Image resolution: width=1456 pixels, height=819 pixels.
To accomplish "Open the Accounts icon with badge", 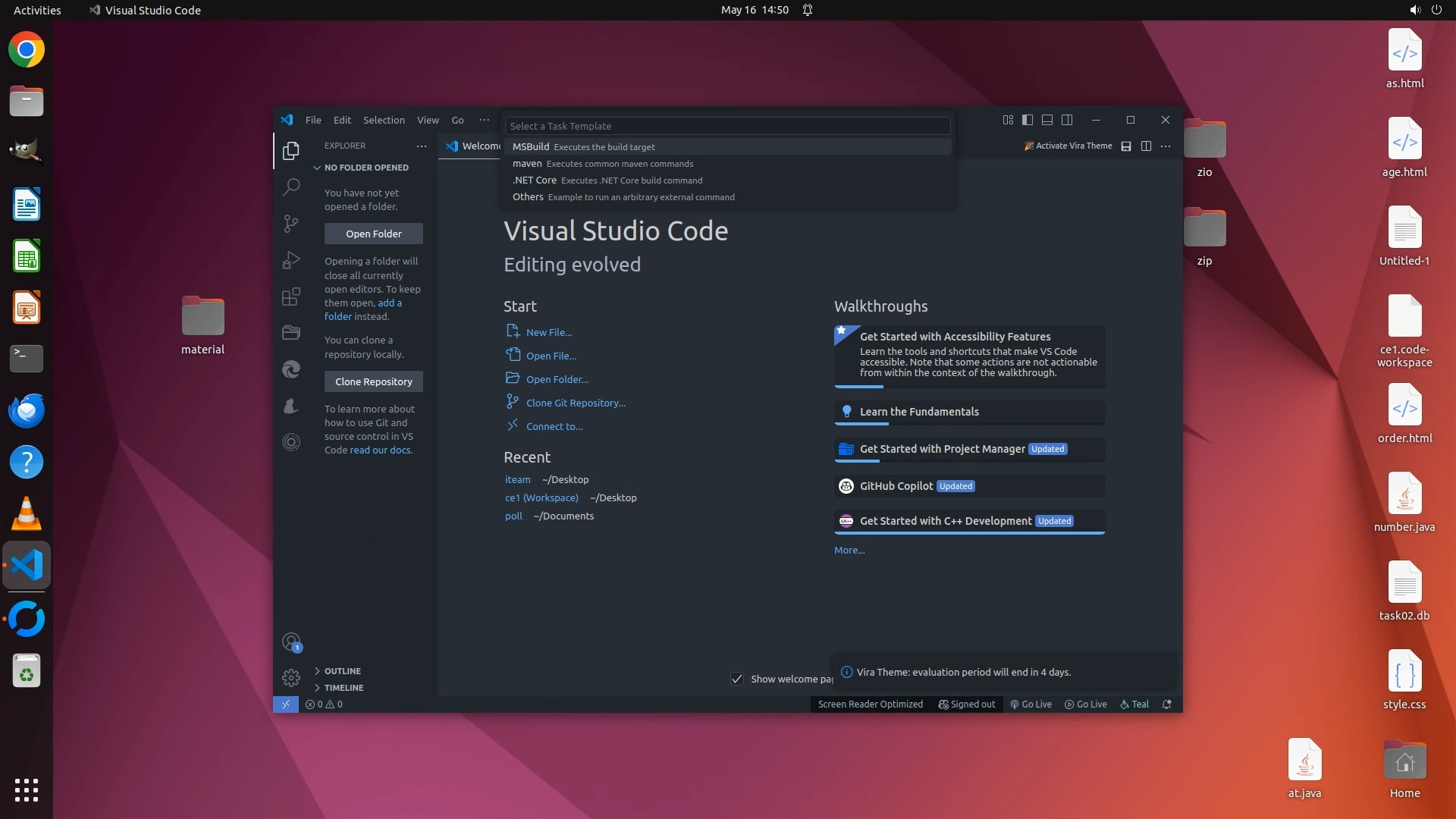I will click(291, 642).
